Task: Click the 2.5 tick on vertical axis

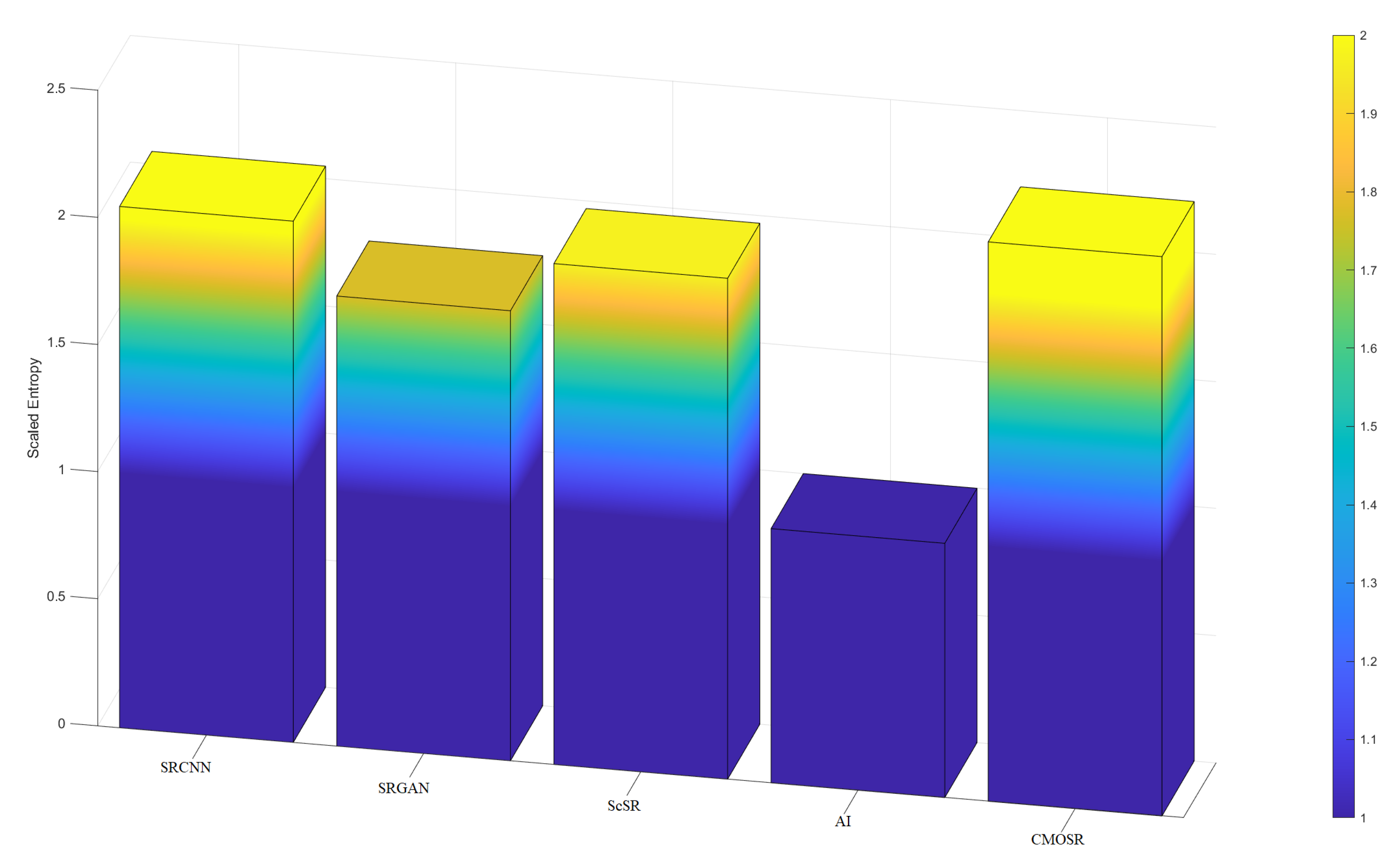Action: pos(55,88)
